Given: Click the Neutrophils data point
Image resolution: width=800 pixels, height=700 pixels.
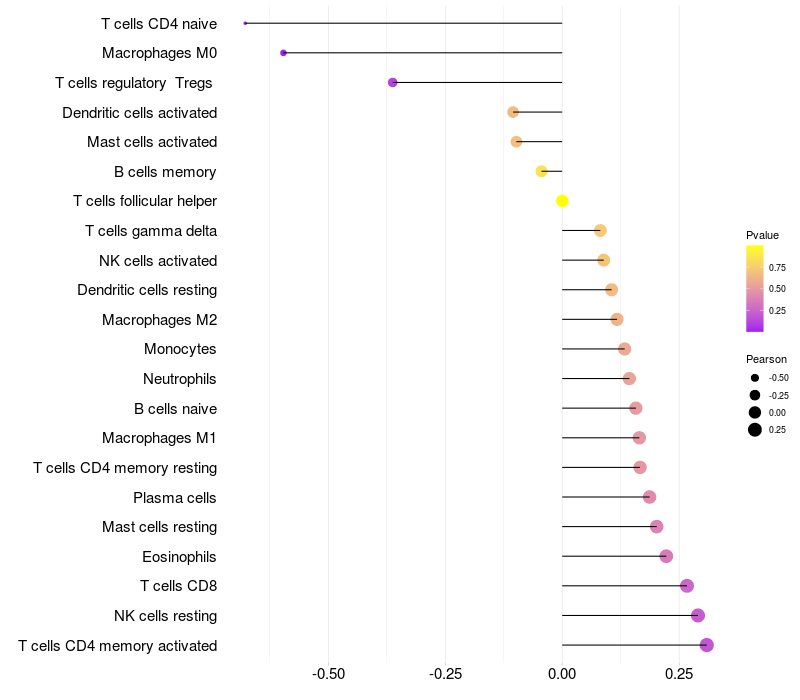Looking at the screenshot, I should point(629,379).
